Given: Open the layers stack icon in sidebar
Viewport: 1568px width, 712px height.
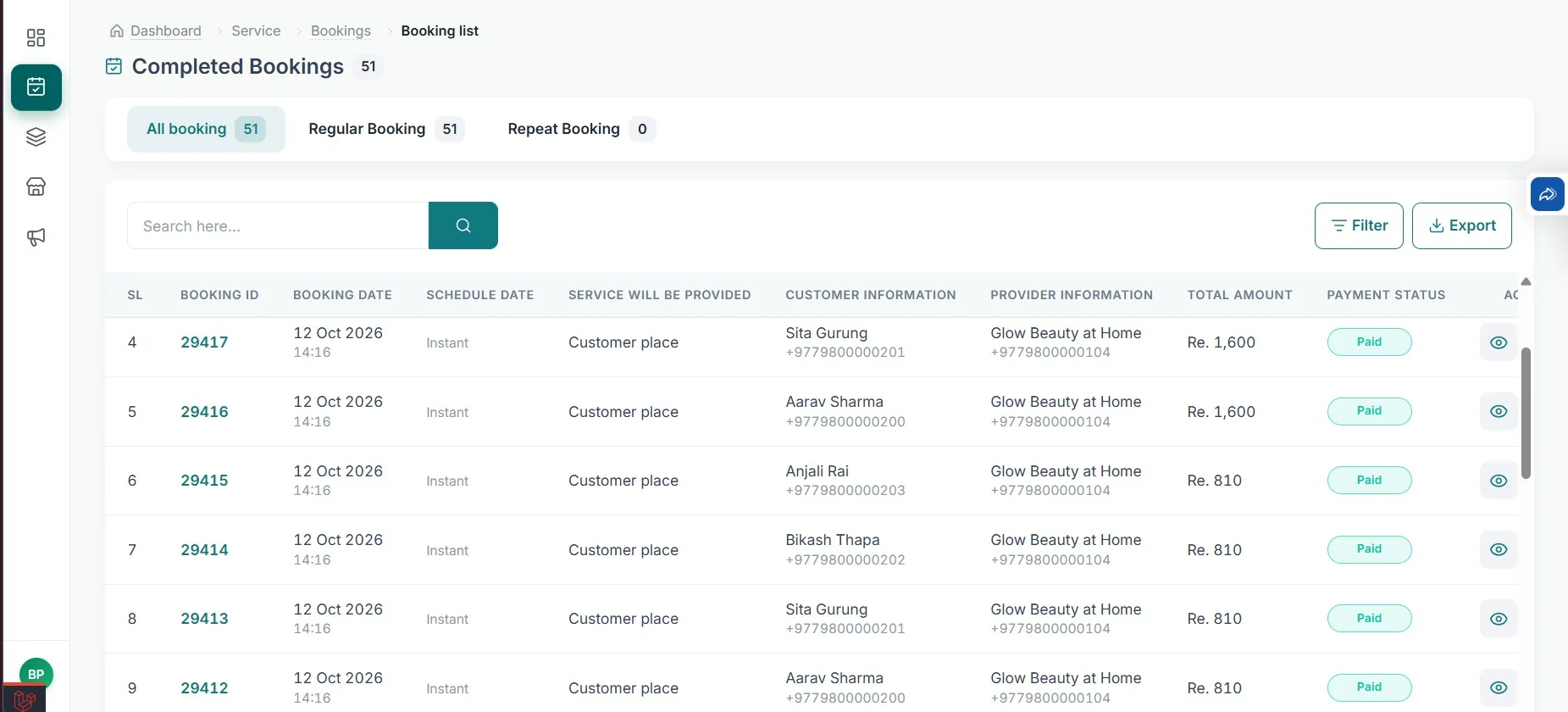Looking at the screenshot, I should (36, 137).
